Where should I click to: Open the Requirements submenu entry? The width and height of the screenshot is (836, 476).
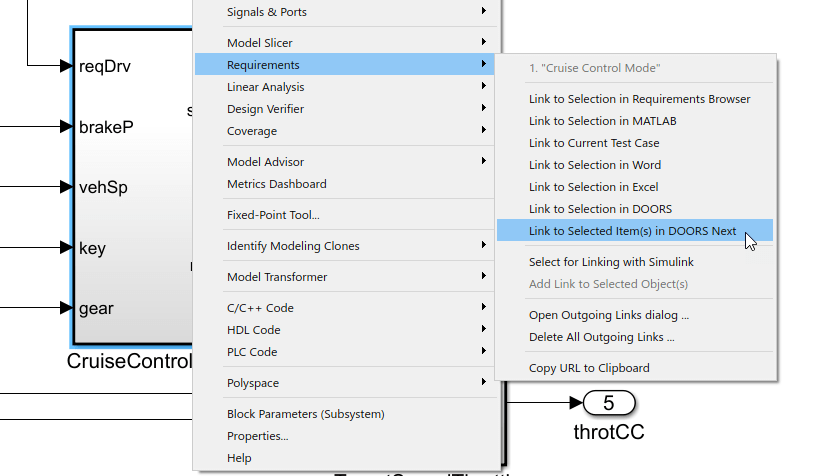tap(263, 65)
